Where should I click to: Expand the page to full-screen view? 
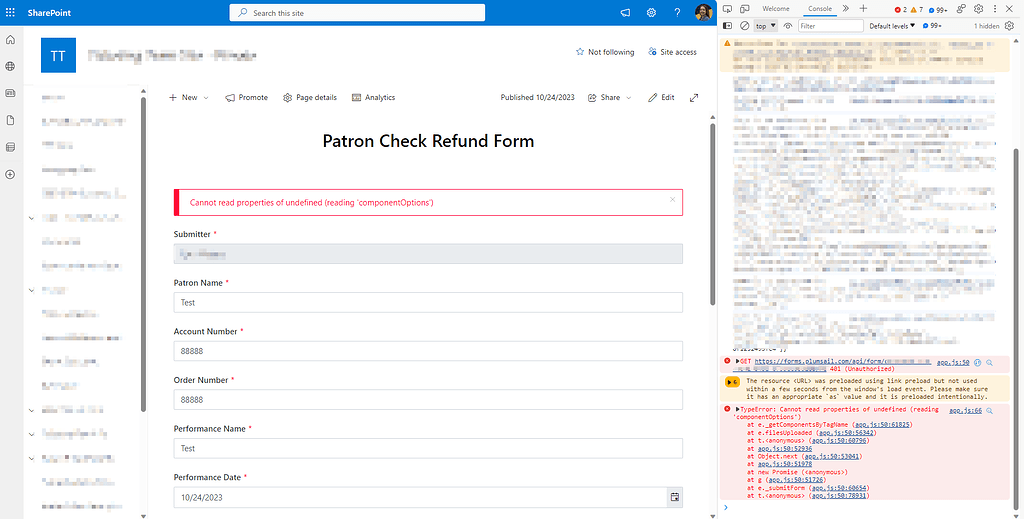(694, 98)
